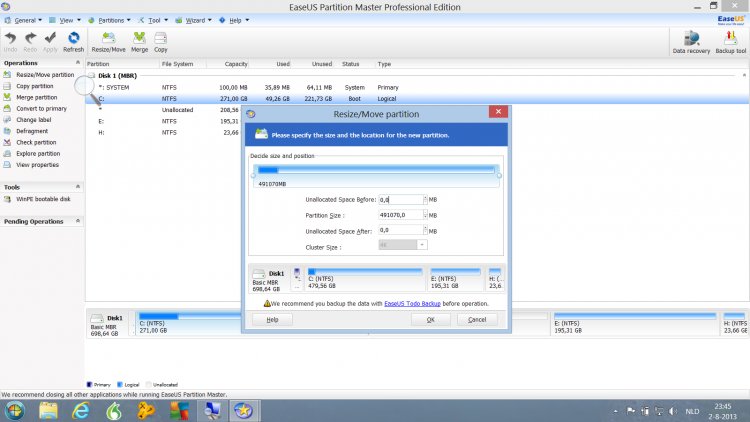The height and width of the screenshot is (422, 750).
Task: Open the View menu
Action: 65,20
